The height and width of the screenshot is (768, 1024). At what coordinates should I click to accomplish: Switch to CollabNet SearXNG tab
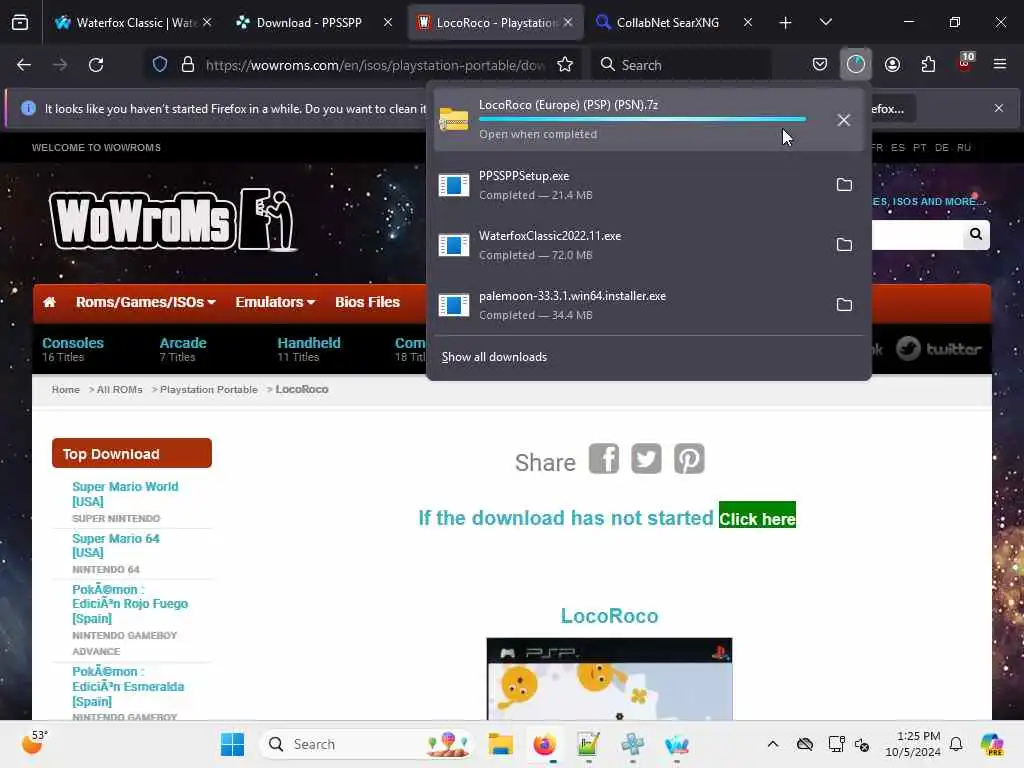(674, 22)
